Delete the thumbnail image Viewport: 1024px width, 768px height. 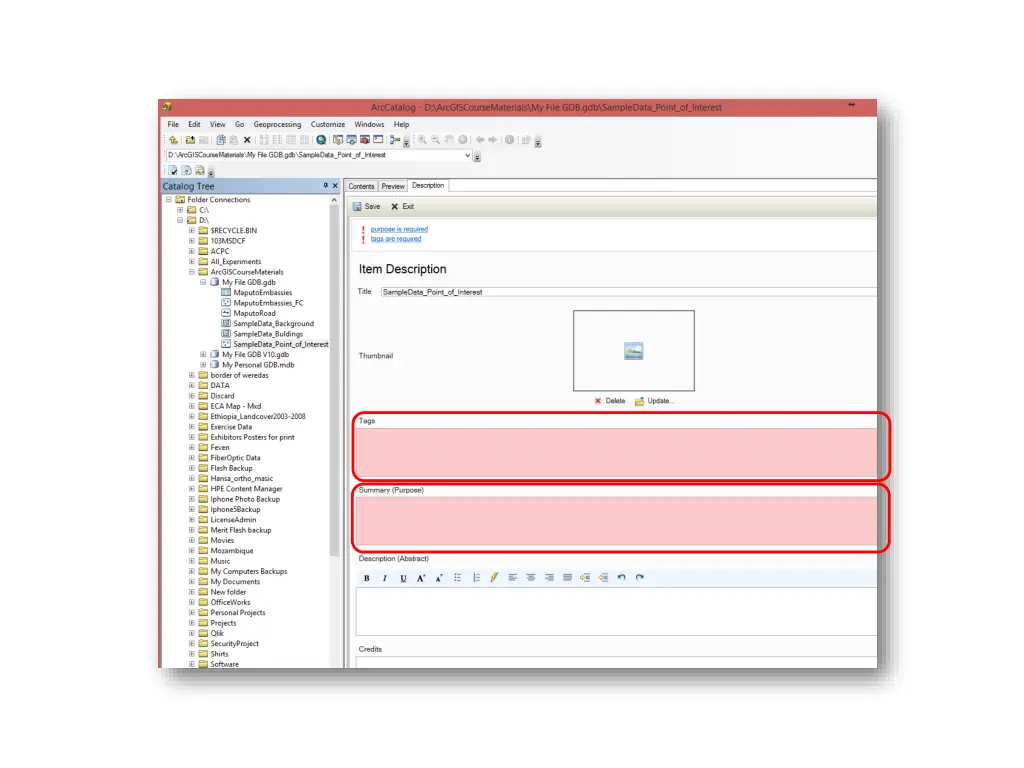[610, 402]
